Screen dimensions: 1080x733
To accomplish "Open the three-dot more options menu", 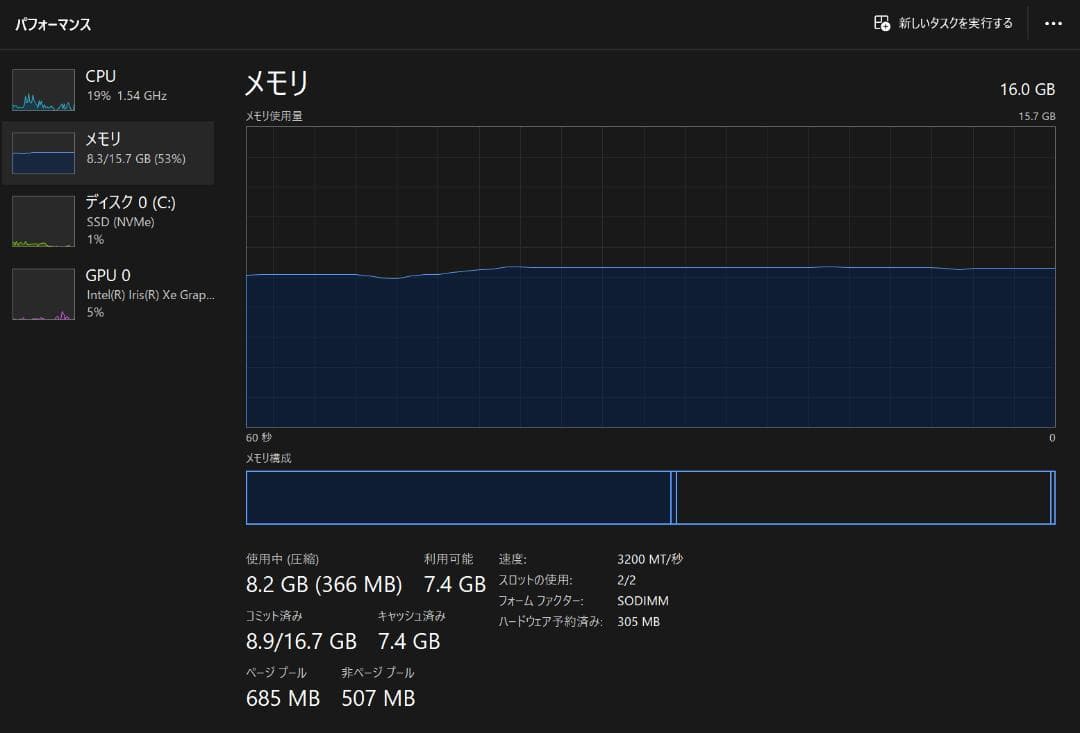I will [x=1053, y=24].
